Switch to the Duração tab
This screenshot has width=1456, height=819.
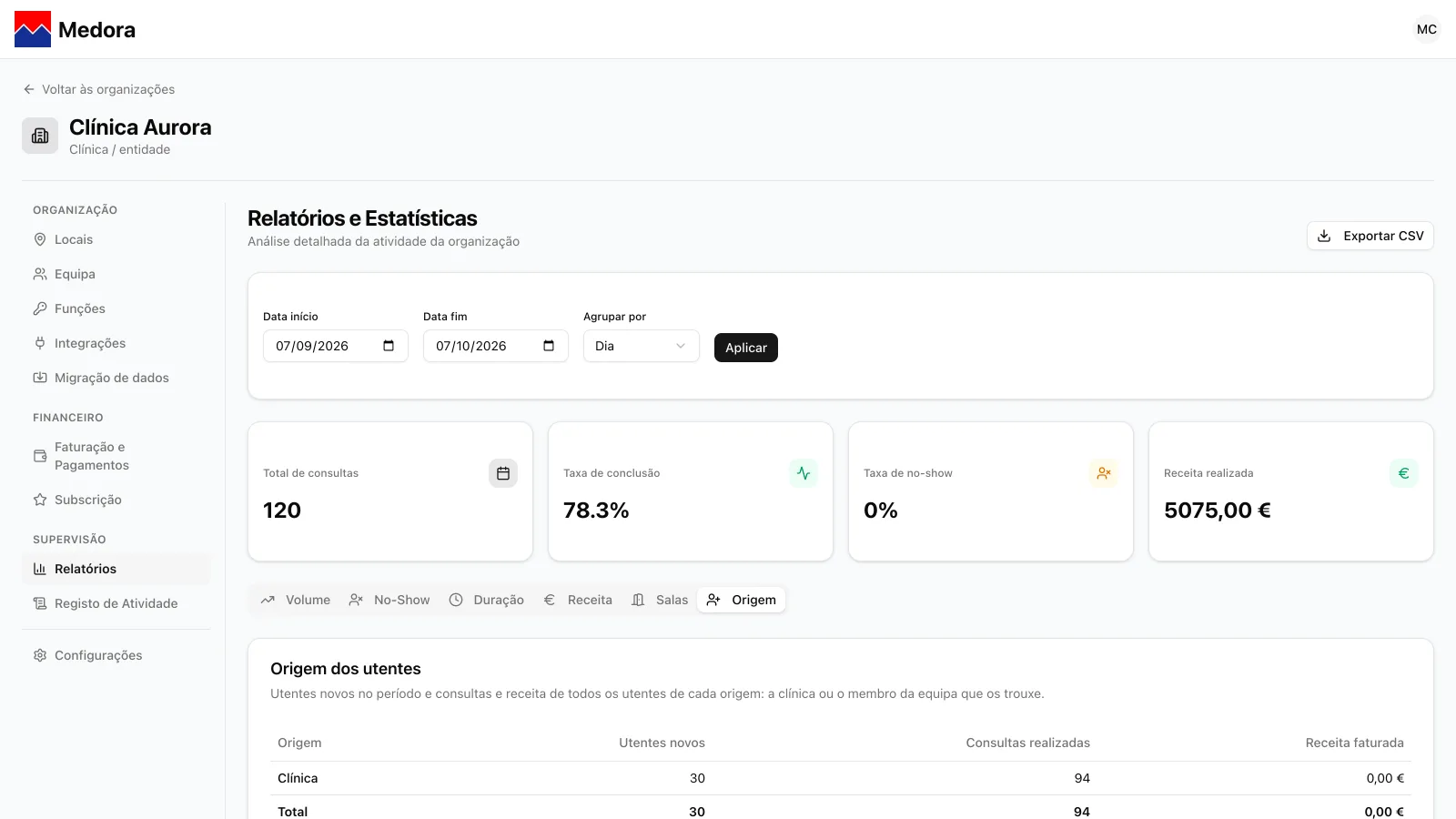click(487, 600)
